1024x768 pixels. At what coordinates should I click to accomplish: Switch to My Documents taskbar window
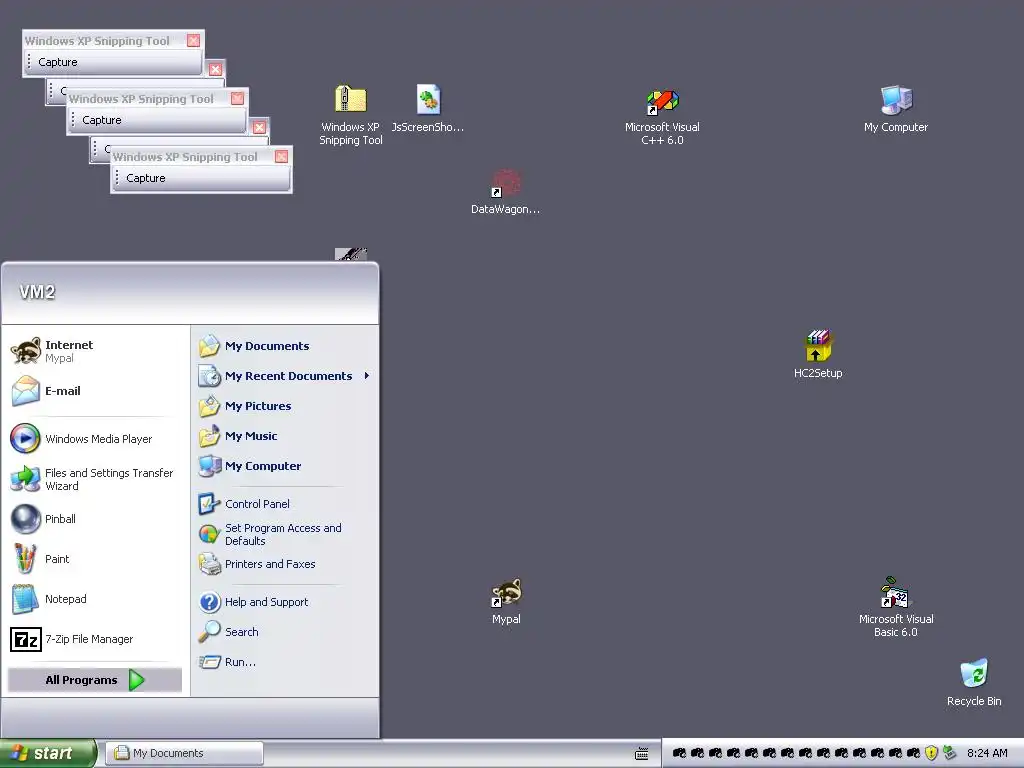[184, 753]
